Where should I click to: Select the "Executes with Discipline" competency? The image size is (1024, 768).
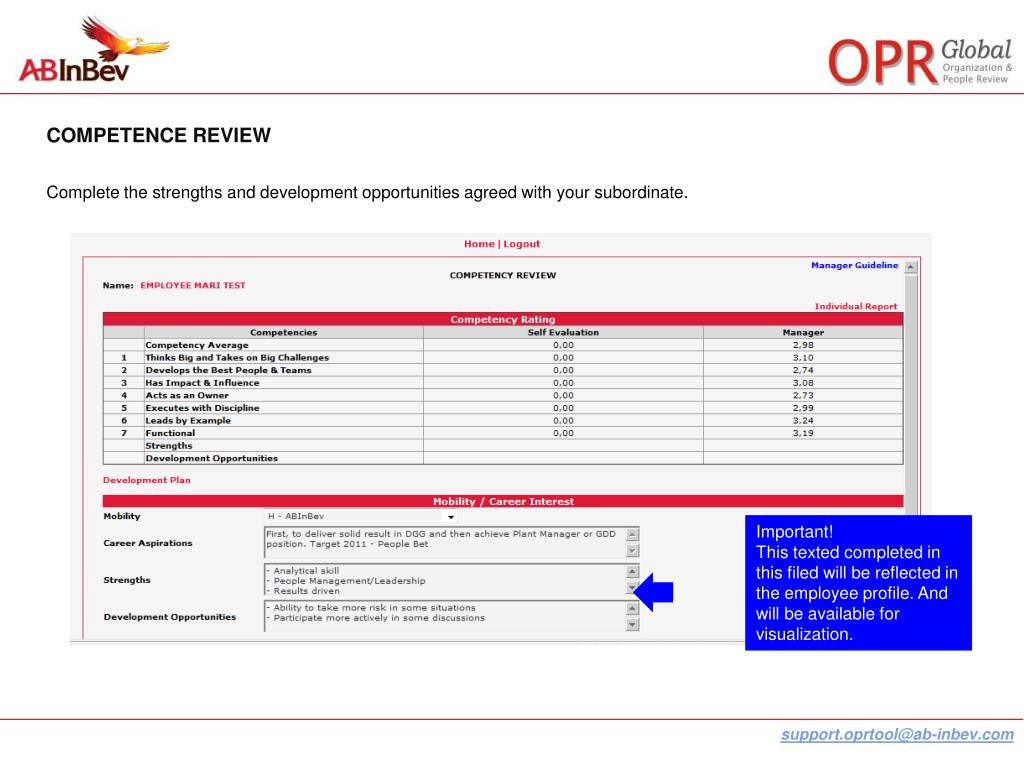202,408
